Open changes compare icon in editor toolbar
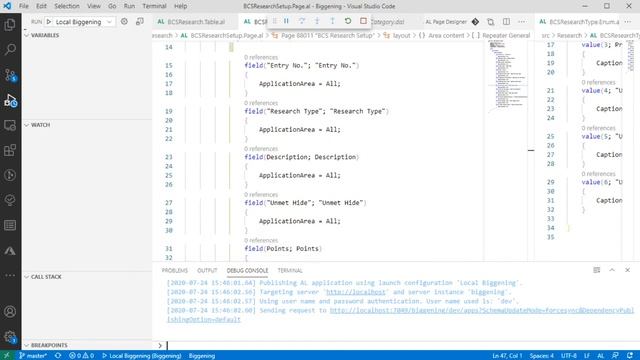 click(491, 22)
